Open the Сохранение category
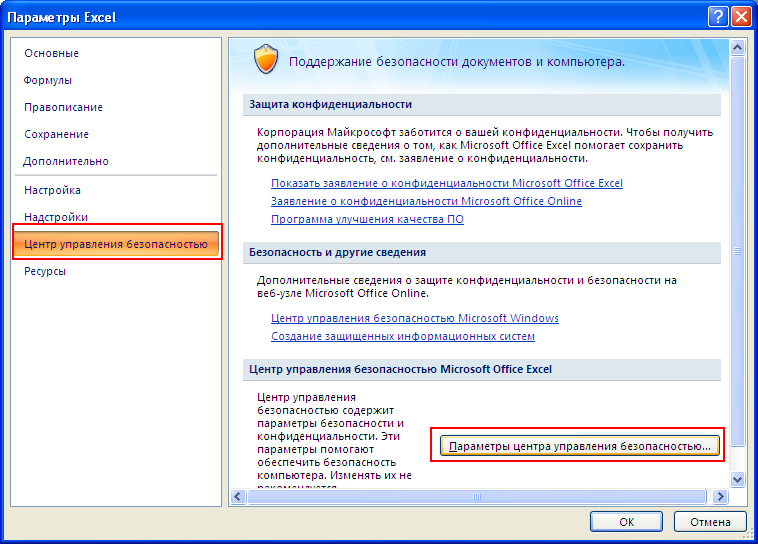 tap(57, 134)
